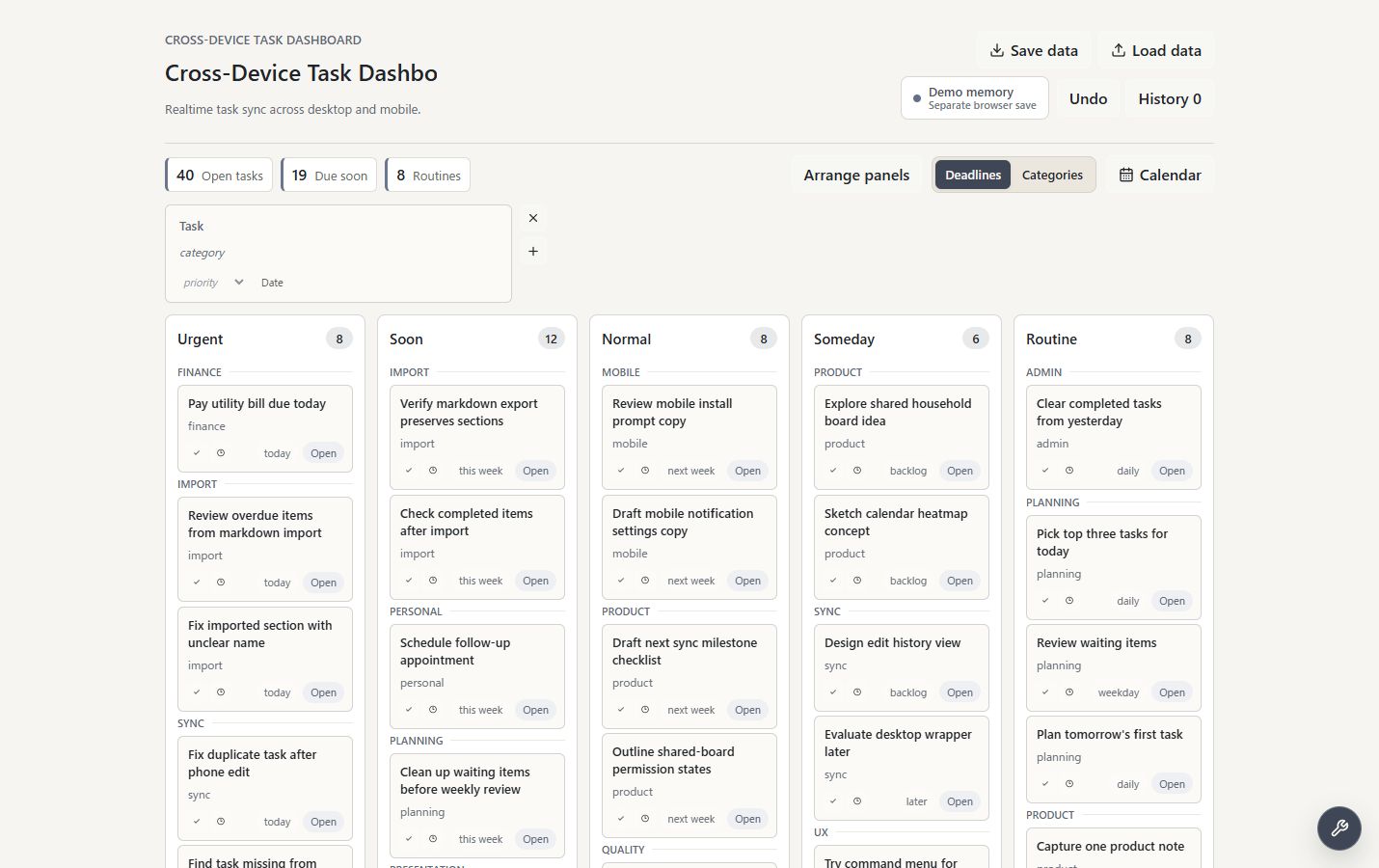Click the Demo memory storage indicator

(x=975, y=98)
